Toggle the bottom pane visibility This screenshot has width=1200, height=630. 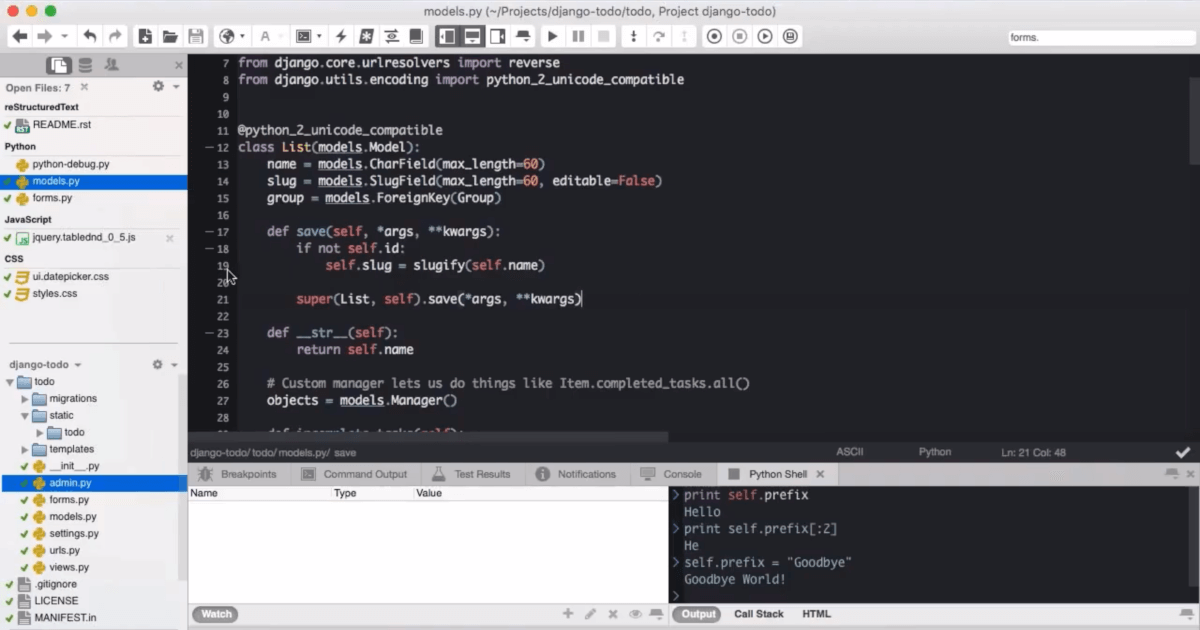tap(472, 36)
